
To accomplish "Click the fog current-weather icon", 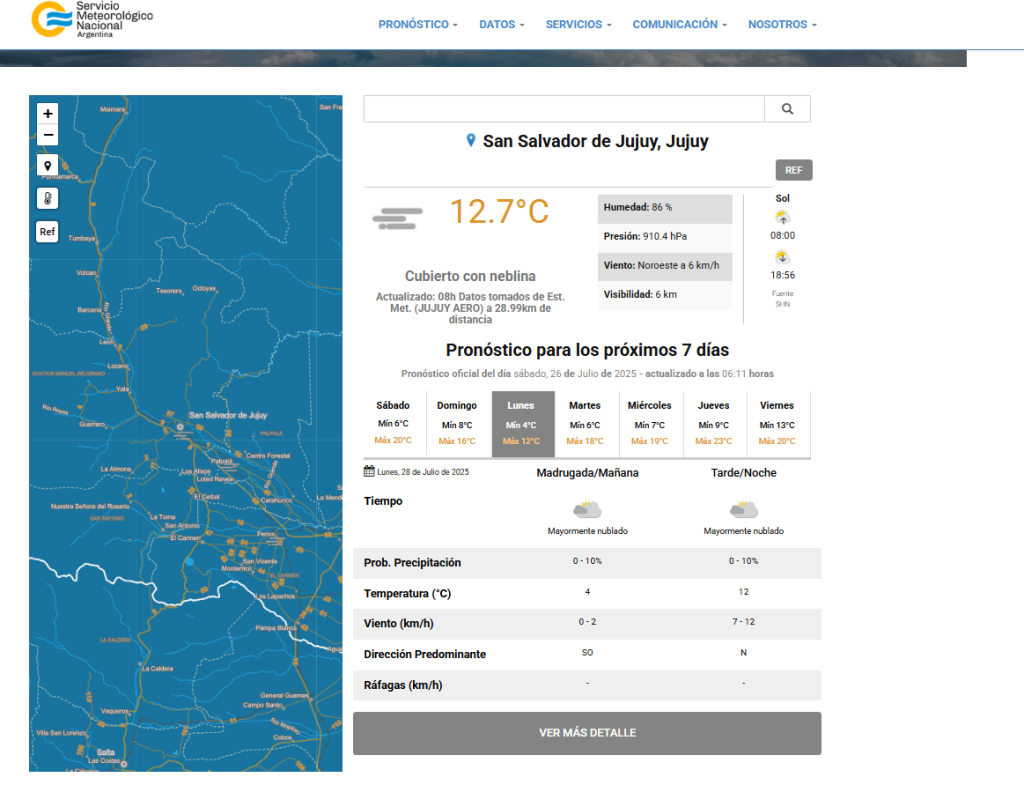I will coord(397,217).
